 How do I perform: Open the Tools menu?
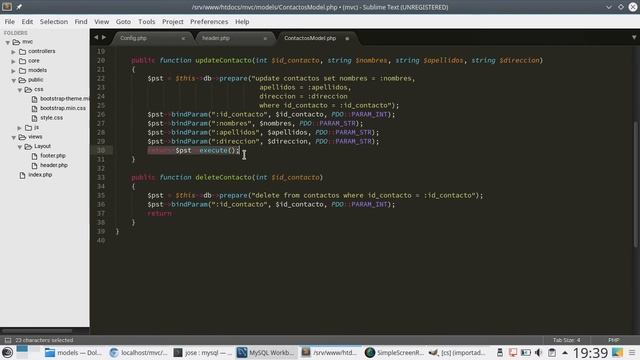147,22
